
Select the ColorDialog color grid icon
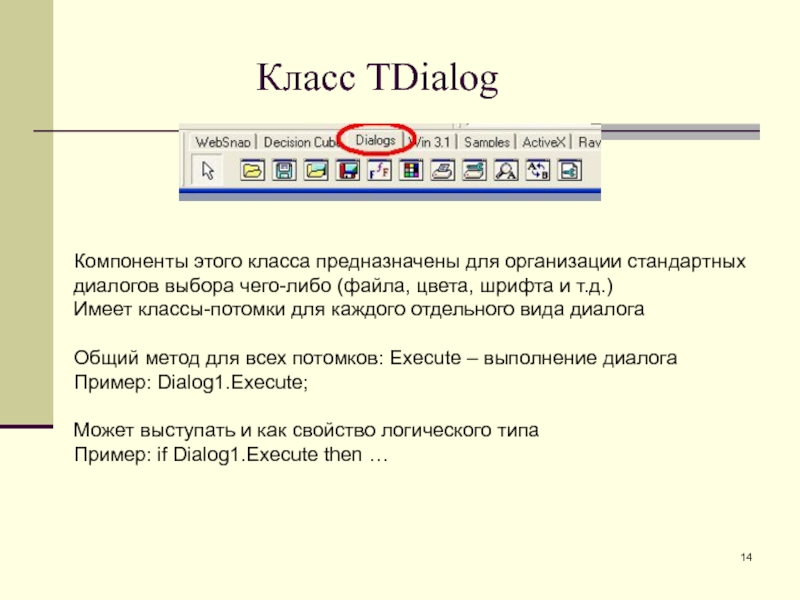coord(411,170)
